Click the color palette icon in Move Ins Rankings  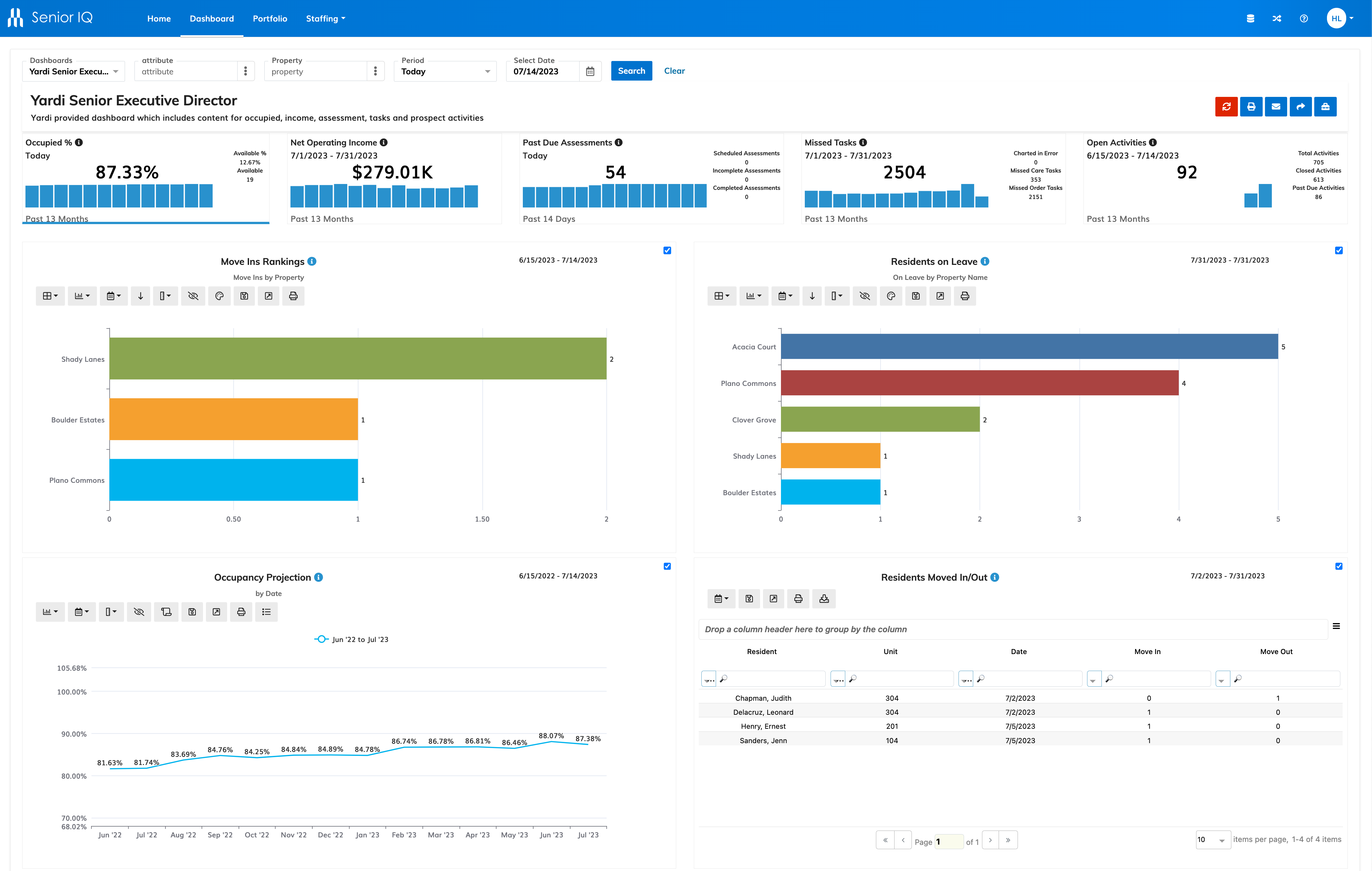pyautogui.click(x=219, y=296)
